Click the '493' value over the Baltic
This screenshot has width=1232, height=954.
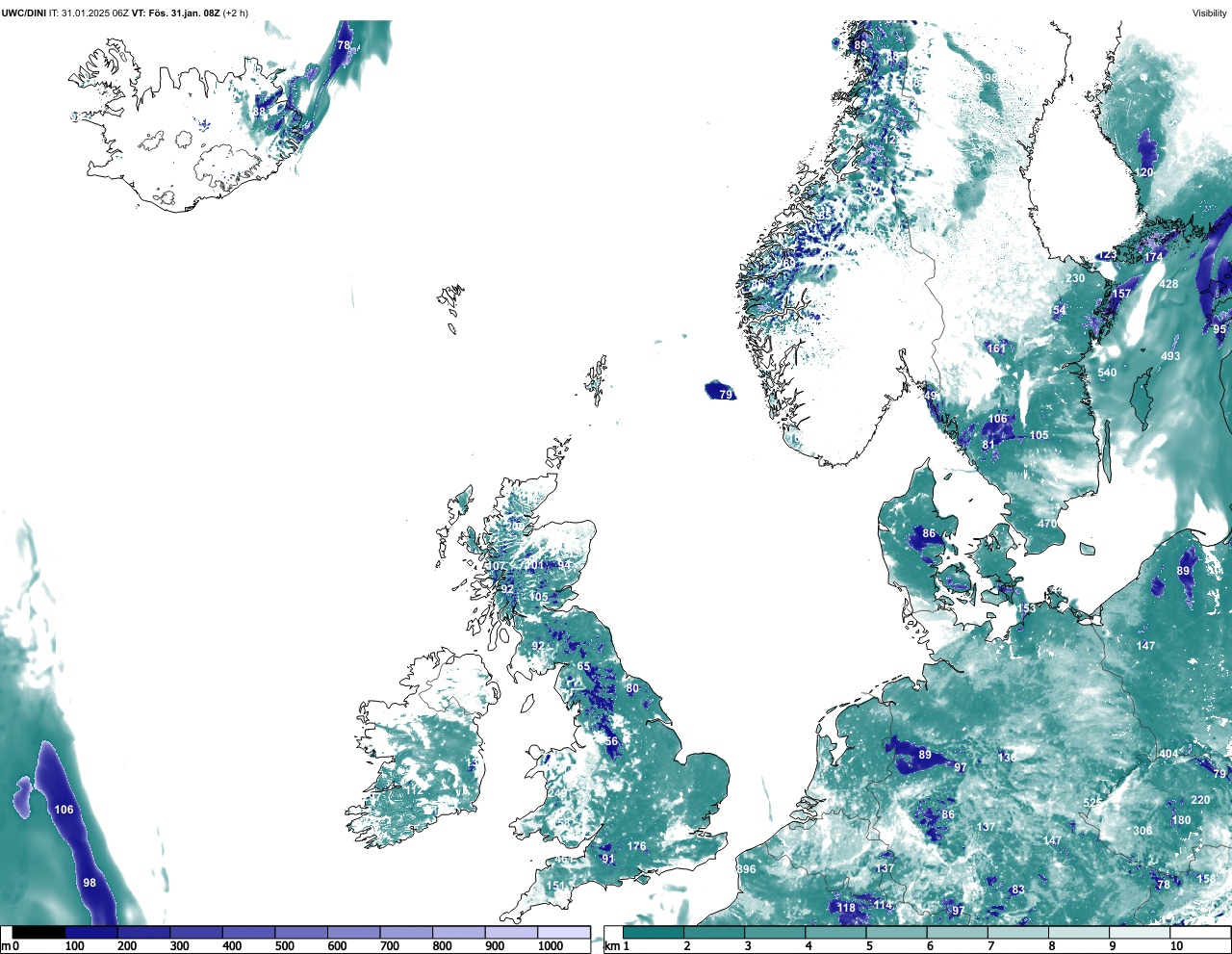[x=1170, y=356]
